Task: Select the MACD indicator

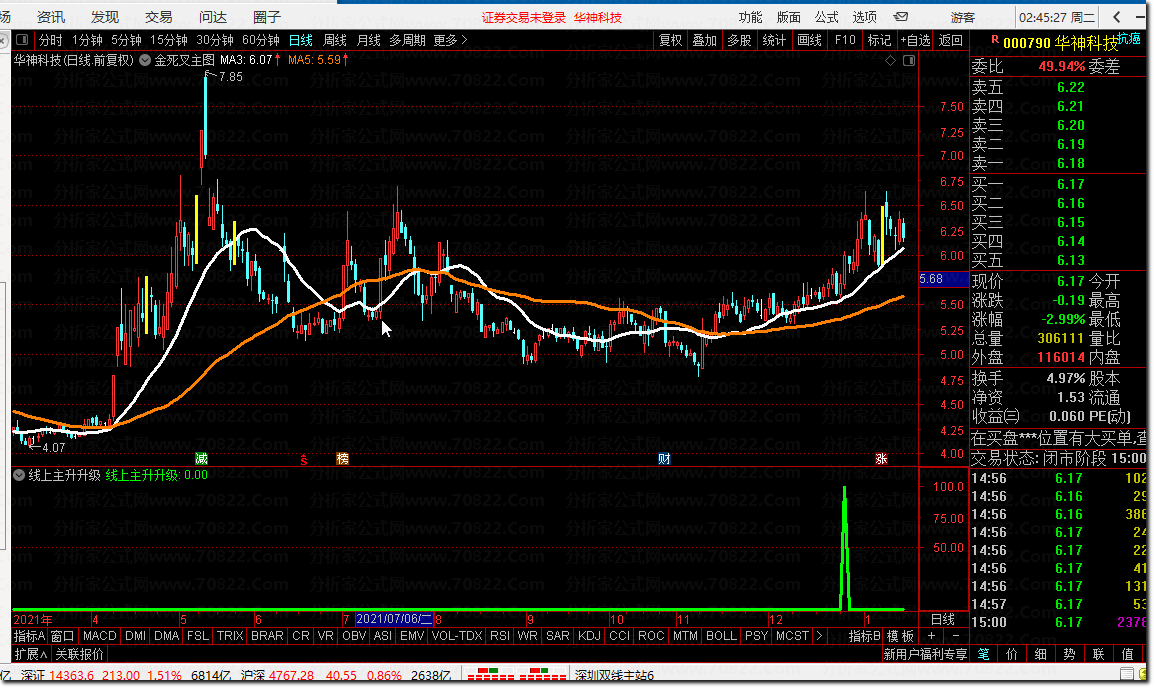Action: click(x=99, y=636)
